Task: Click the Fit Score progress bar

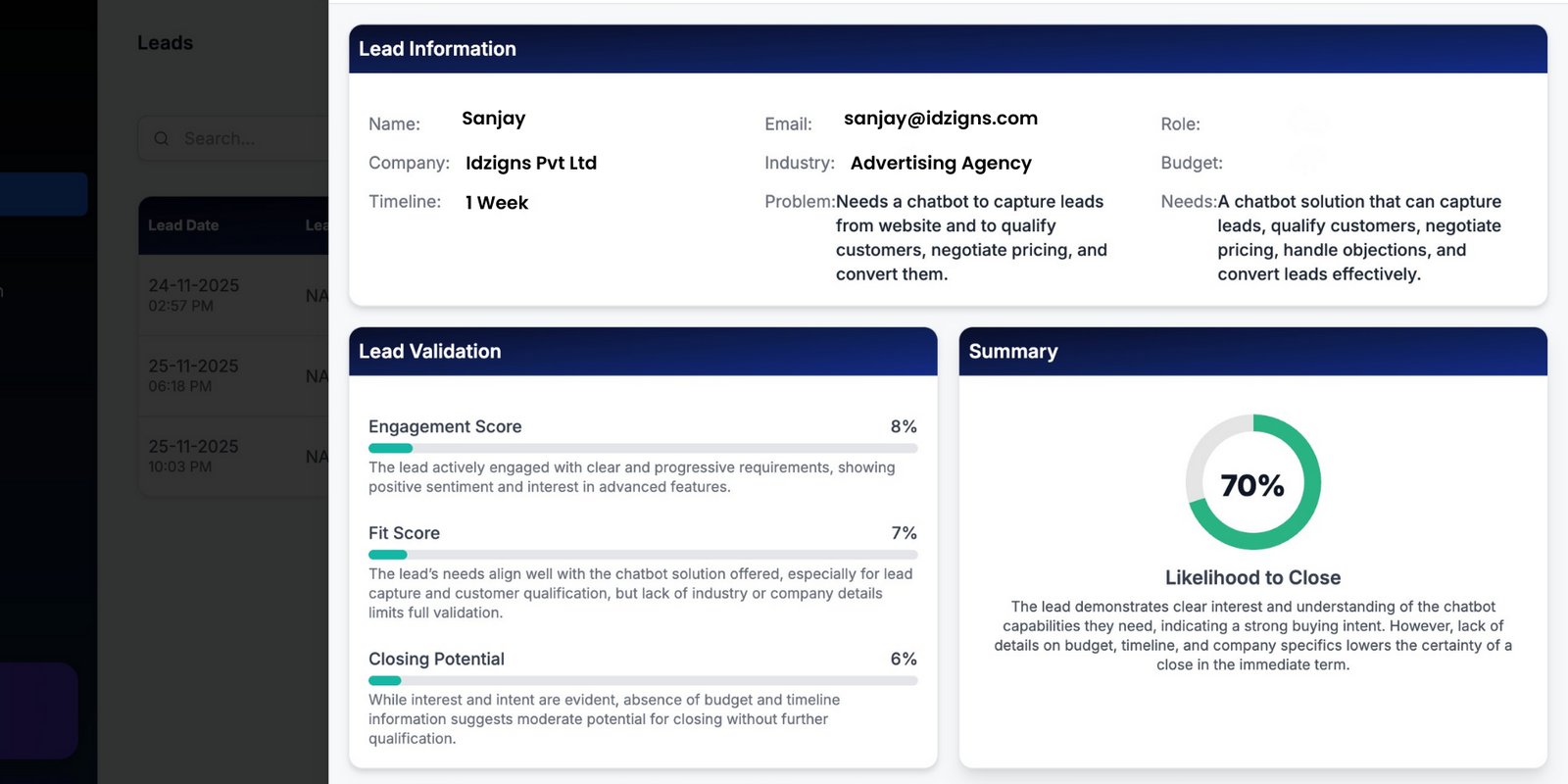Action: point(642,555)
